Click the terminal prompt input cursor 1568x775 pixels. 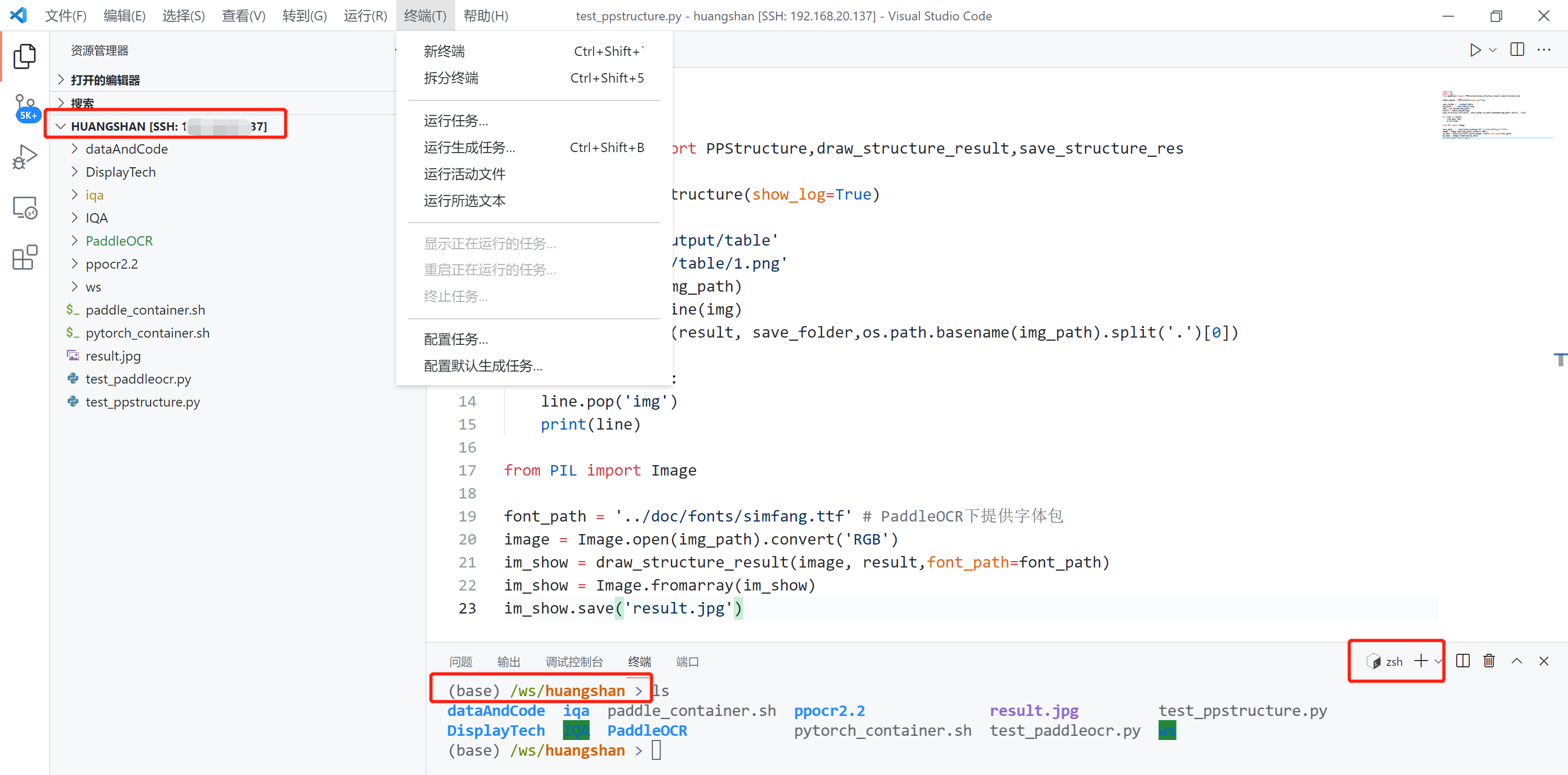click(x=656, y=750)
